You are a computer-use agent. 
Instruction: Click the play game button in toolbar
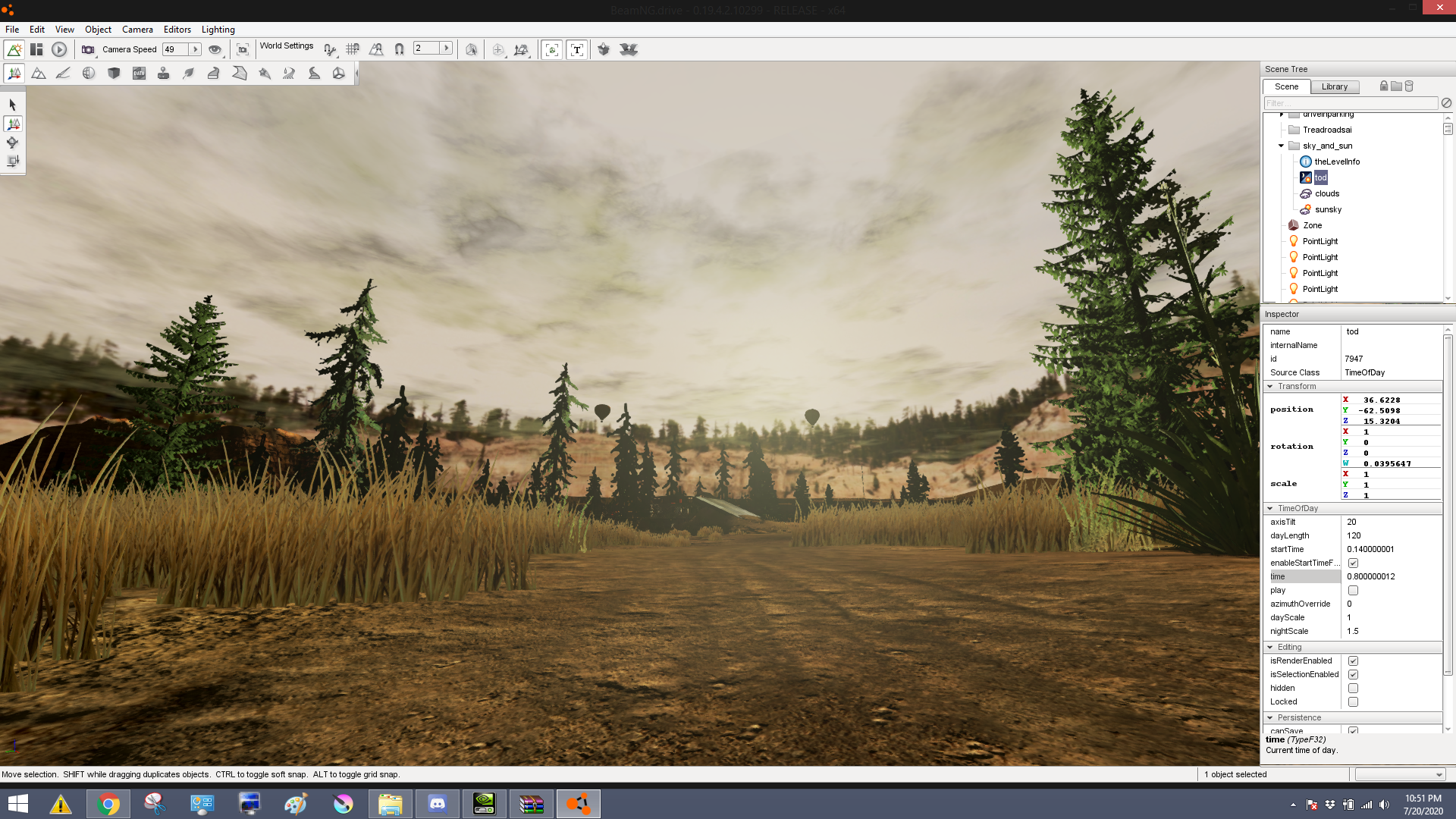59,50
